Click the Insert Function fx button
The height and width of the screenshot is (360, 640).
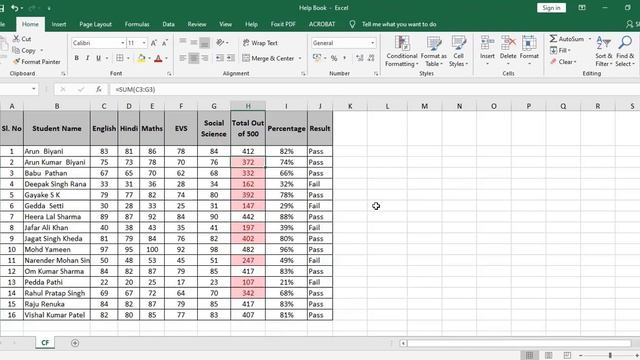coord(98,89)
